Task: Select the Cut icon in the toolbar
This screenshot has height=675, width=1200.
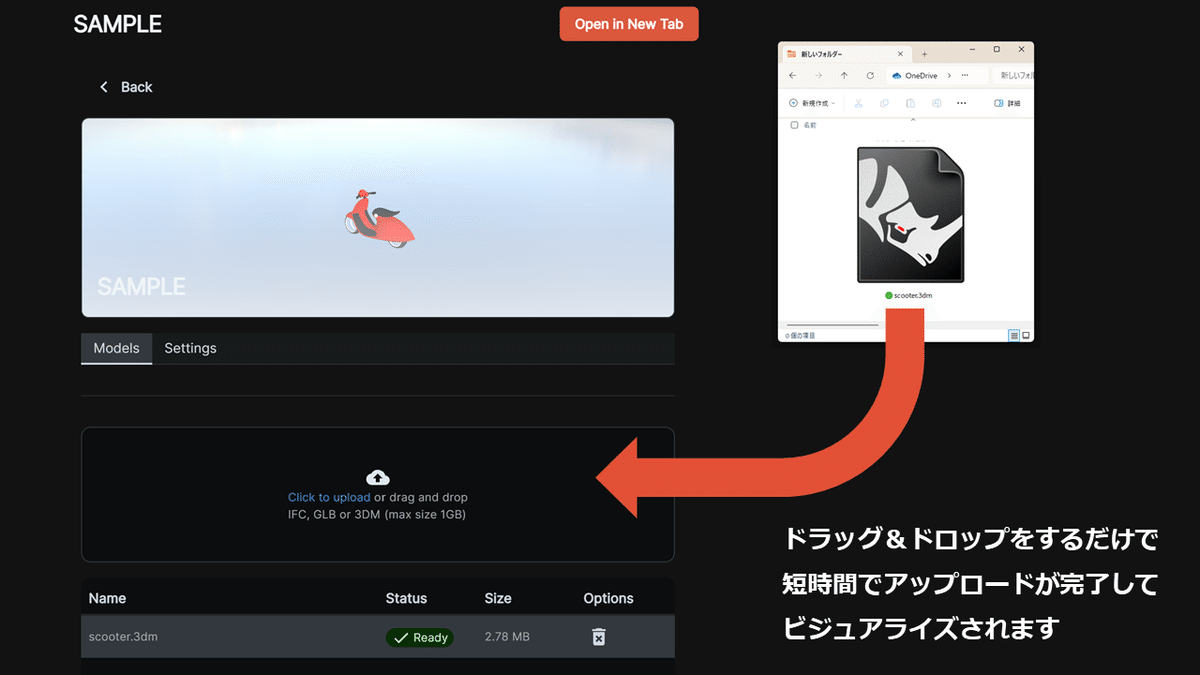Action: tap(857, 103)
